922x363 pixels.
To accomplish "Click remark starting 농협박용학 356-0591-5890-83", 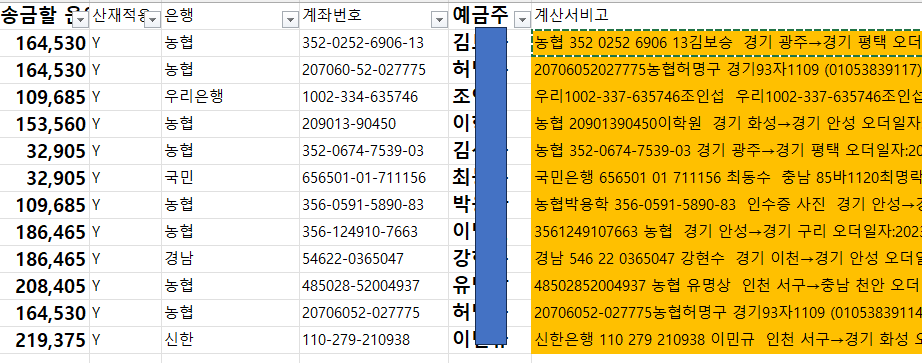I will pos(727,205).
